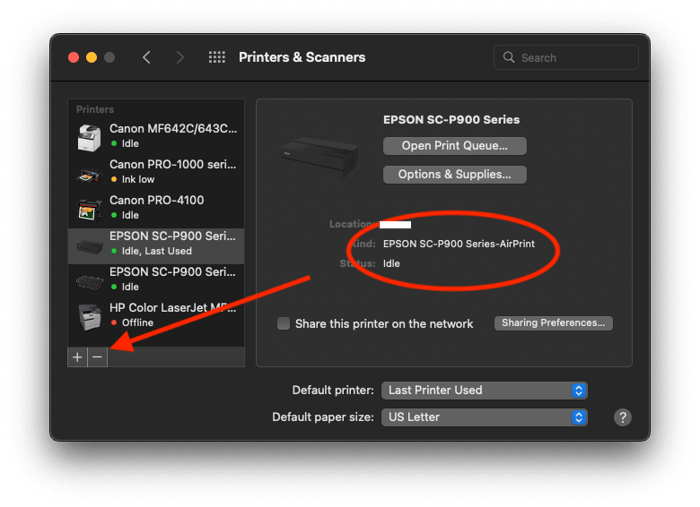Click Sharing Preferences button
The image size is (700, 507).
tap(553, 323)
